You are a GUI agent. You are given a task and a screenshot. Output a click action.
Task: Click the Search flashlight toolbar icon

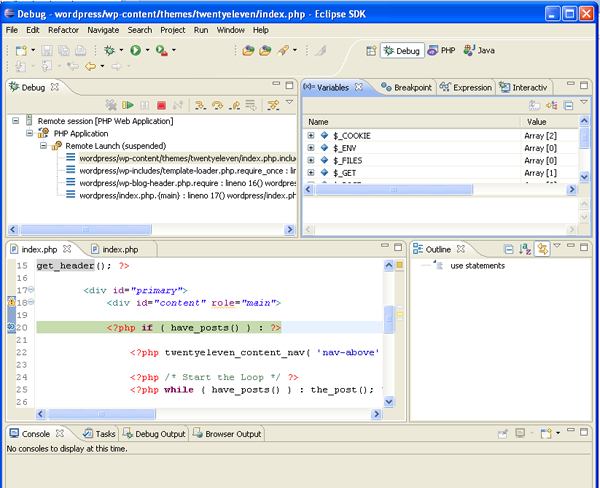point(283,50)
